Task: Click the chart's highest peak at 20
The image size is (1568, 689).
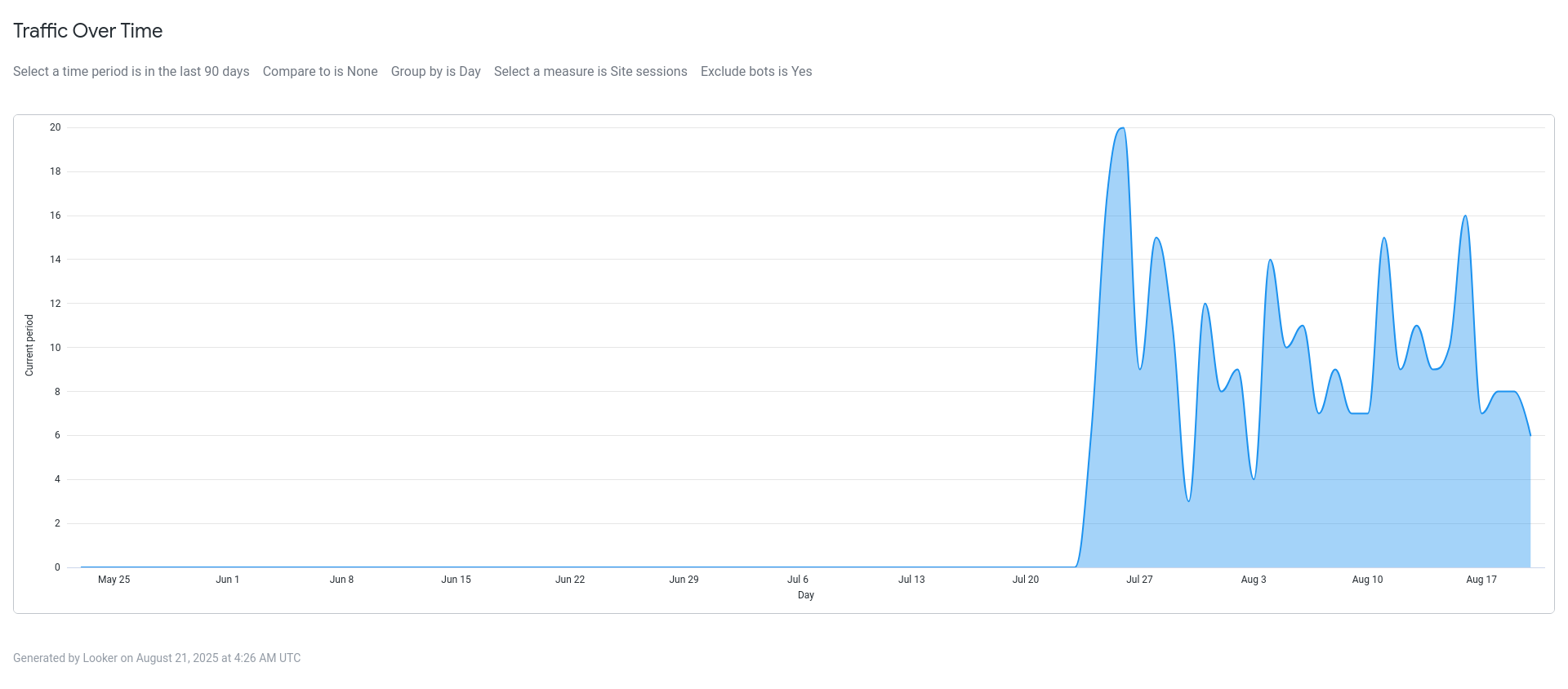Action: coord(1122,129)
